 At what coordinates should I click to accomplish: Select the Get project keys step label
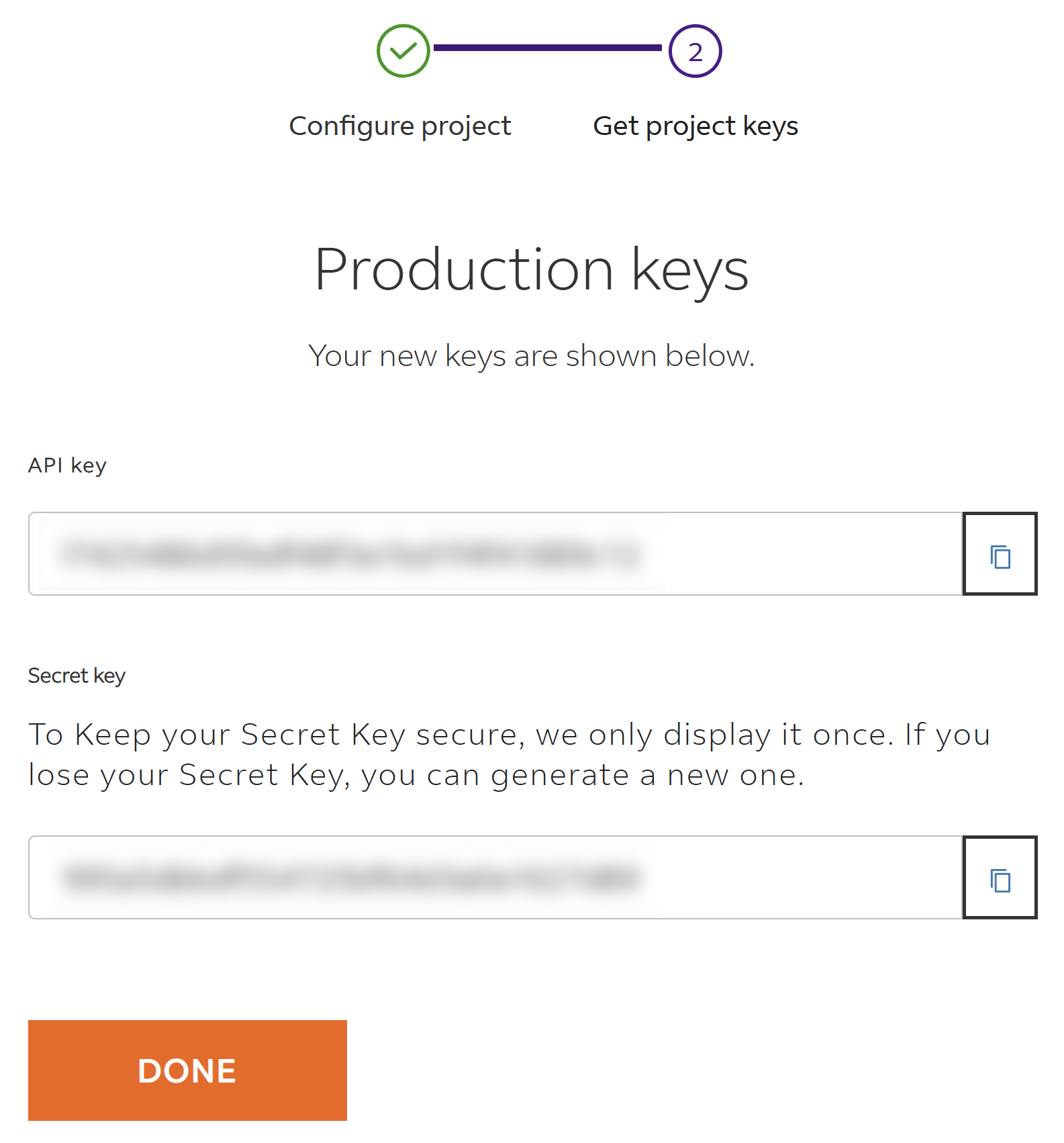point(695,127)
